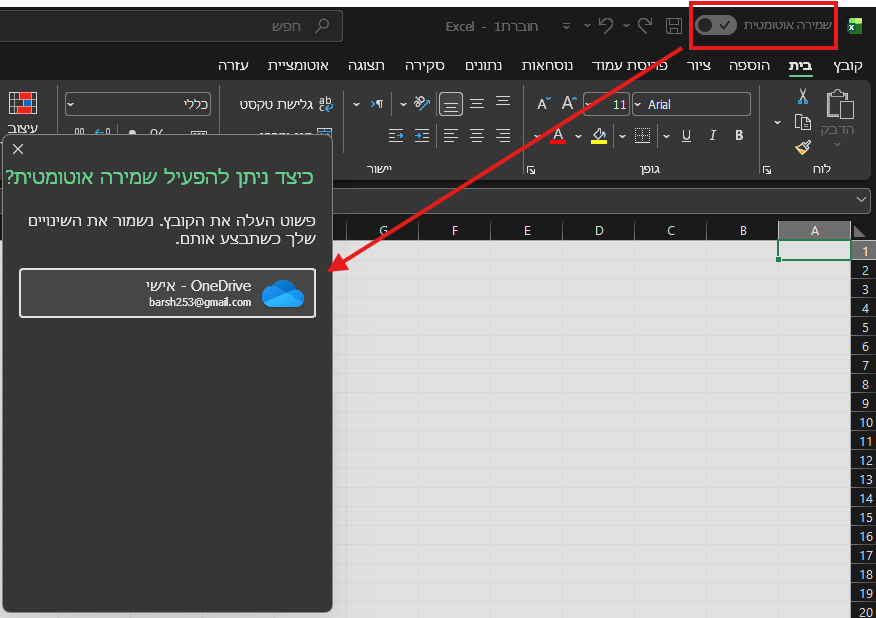
Task: Open the תצוגה (View) tab
Action: pyautogui.click(x=366, y=65)
